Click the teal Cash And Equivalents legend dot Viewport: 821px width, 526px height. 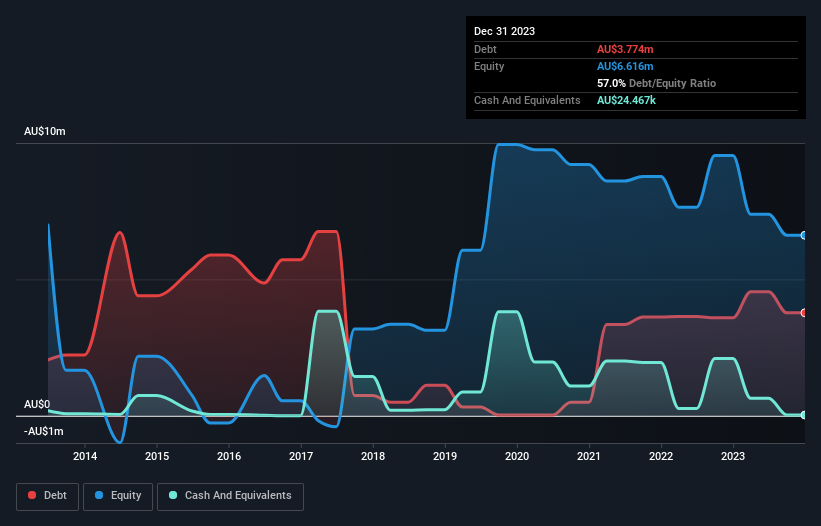[x=173, y=495]
